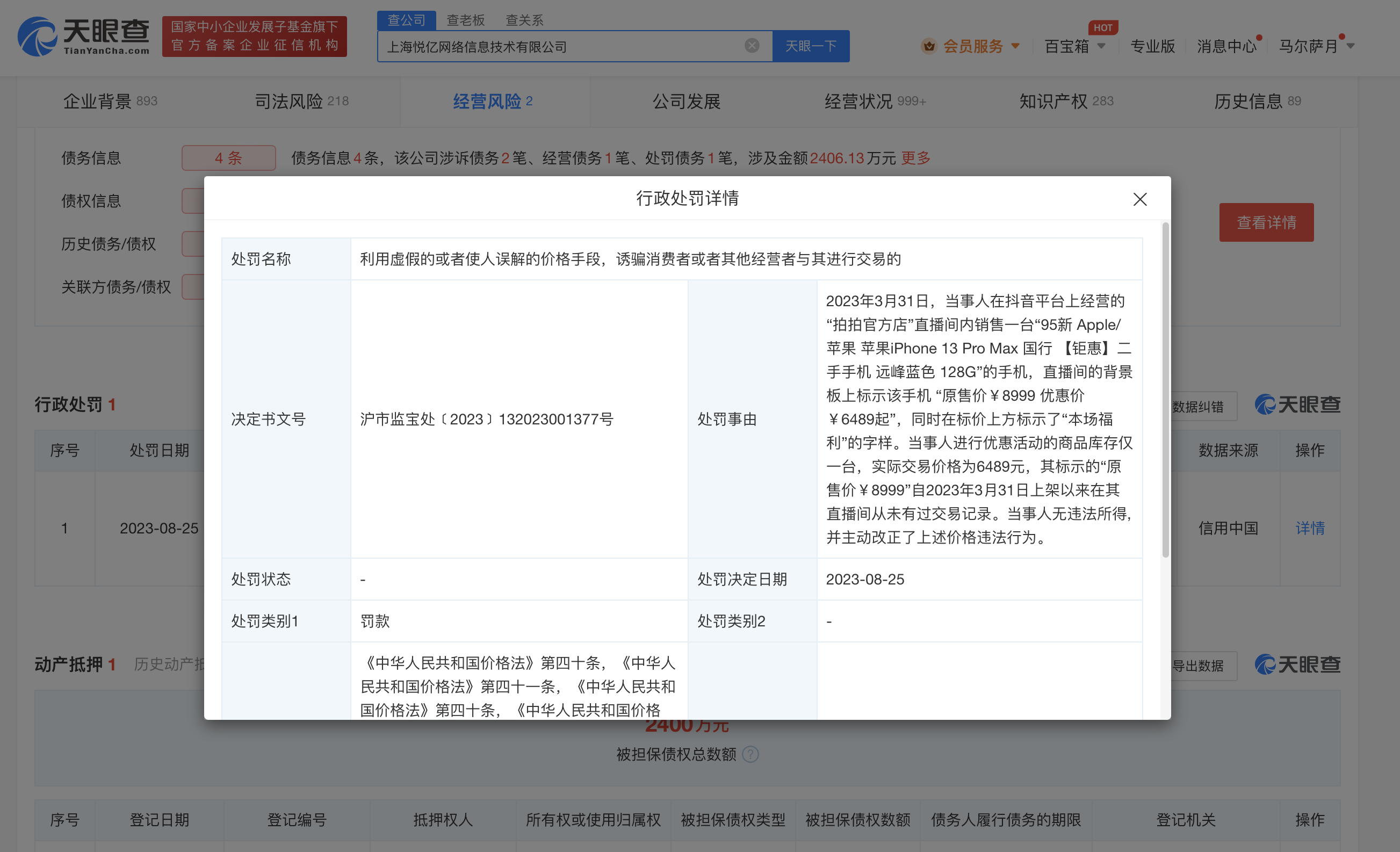
Task: Click the HOT badge above 百宝箱
Action: click(1102, 27)
